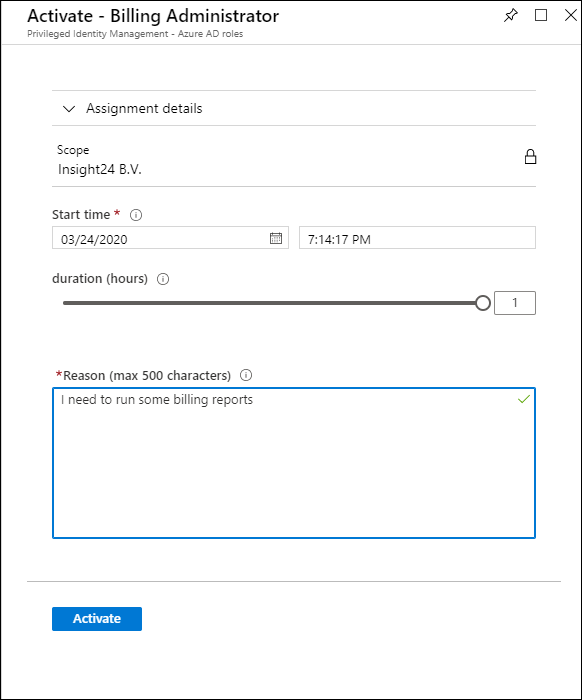582x700 pixels.
Task: Click the duration slider track
Action: 269,303
